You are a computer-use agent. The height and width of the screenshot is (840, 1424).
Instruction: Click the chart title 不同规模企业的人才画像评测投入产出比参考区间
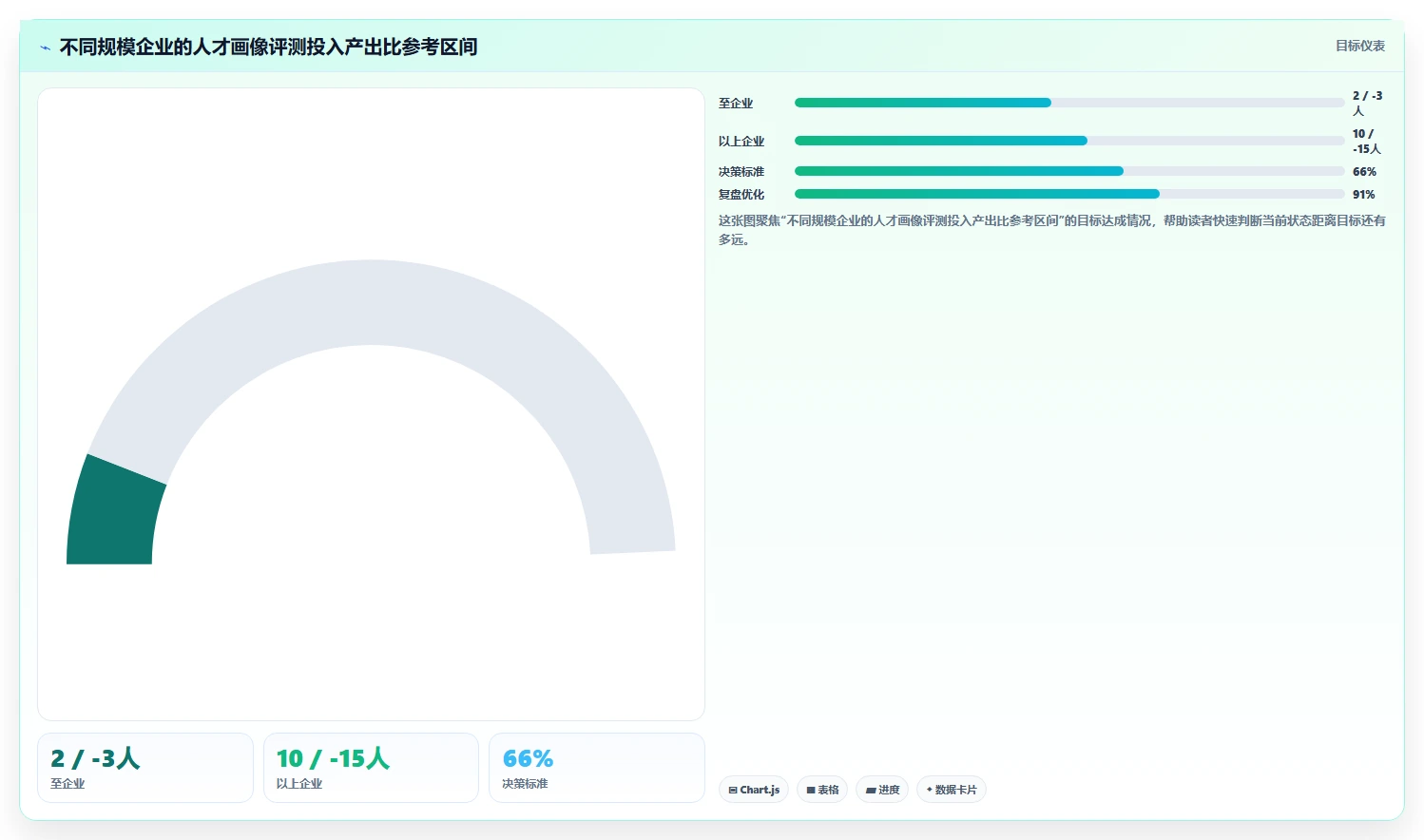pyautogui.click(x=268, y=47)
